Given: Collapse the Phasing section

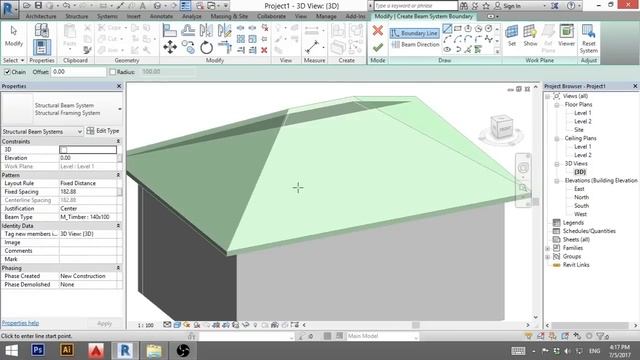Looking at the screenshot, I should 118,268.
